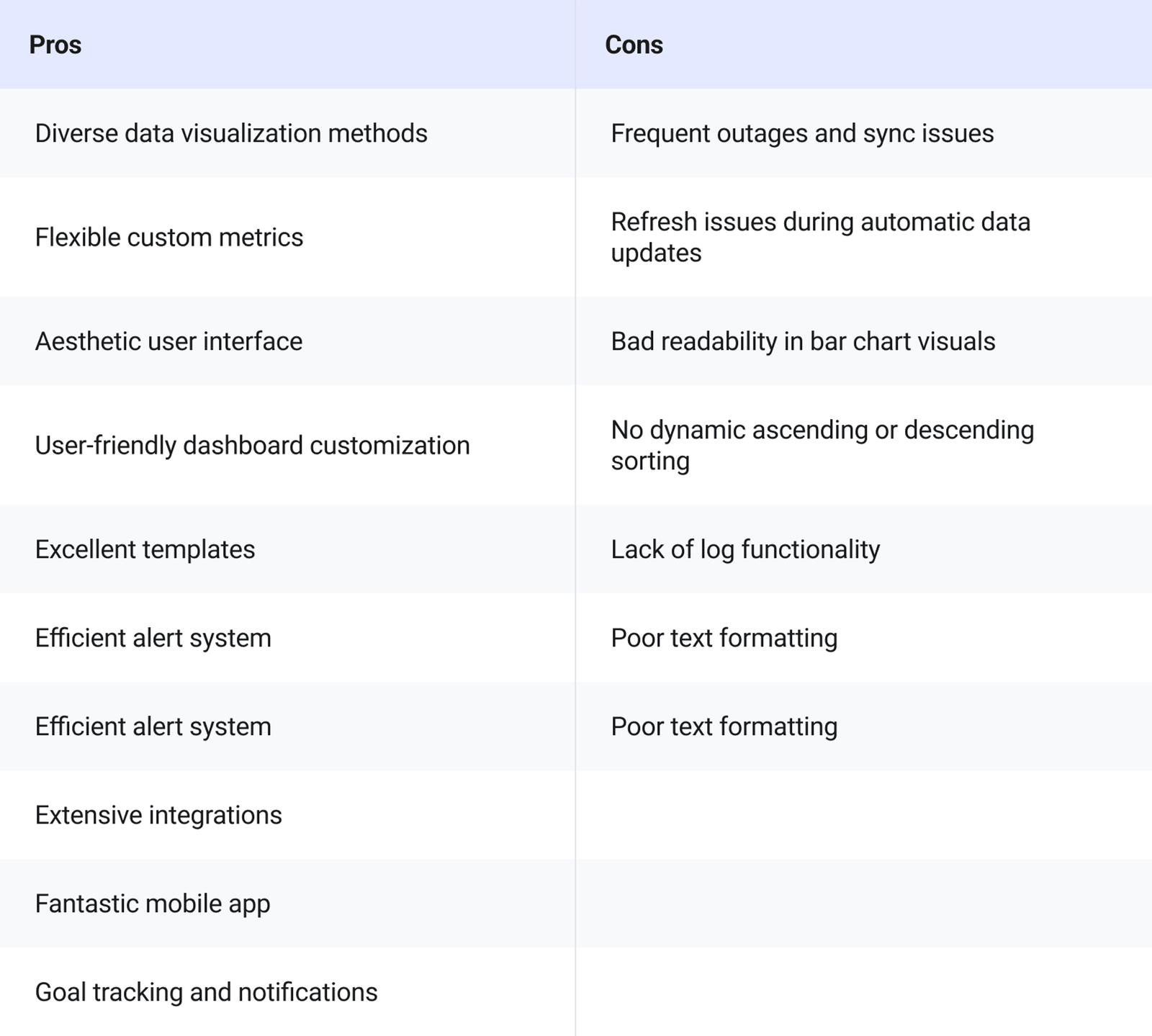Click the first Efficient alert system entry
The height and width of the screenshot is (1036, 1152).
(153, 638)
